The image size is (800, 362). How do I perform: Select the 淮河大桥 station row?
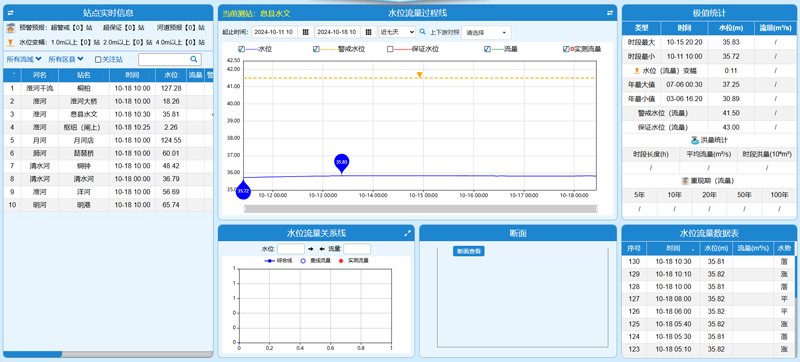click(108, 101)
